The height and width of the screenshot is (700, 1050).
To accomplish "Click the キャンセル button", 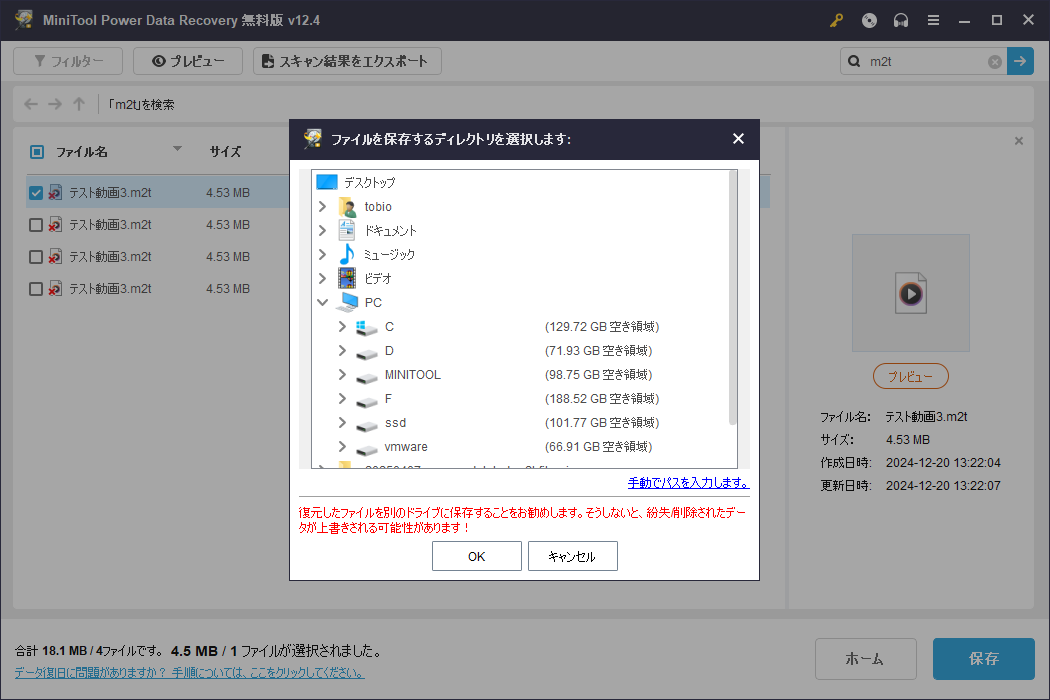I will point(573,556).
